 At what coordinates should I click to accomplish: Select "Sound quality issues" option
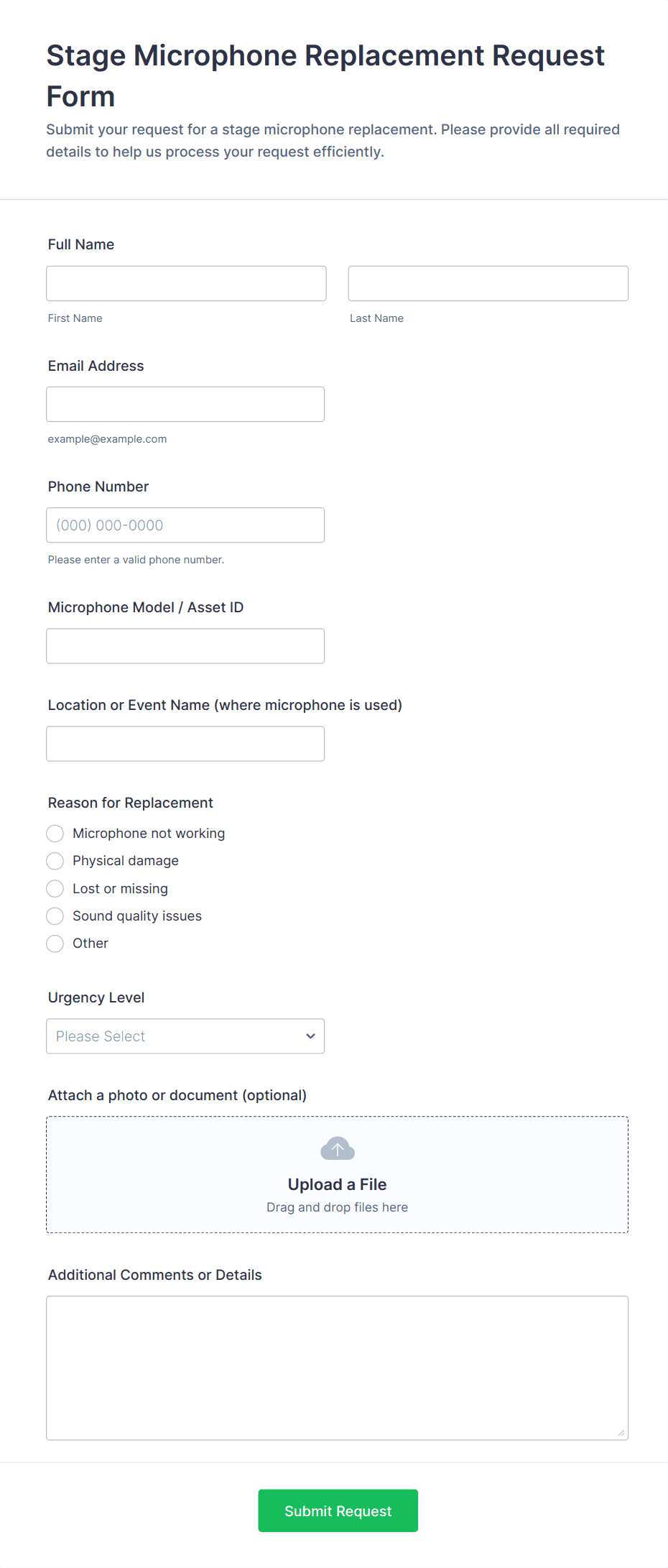point(55,916)
